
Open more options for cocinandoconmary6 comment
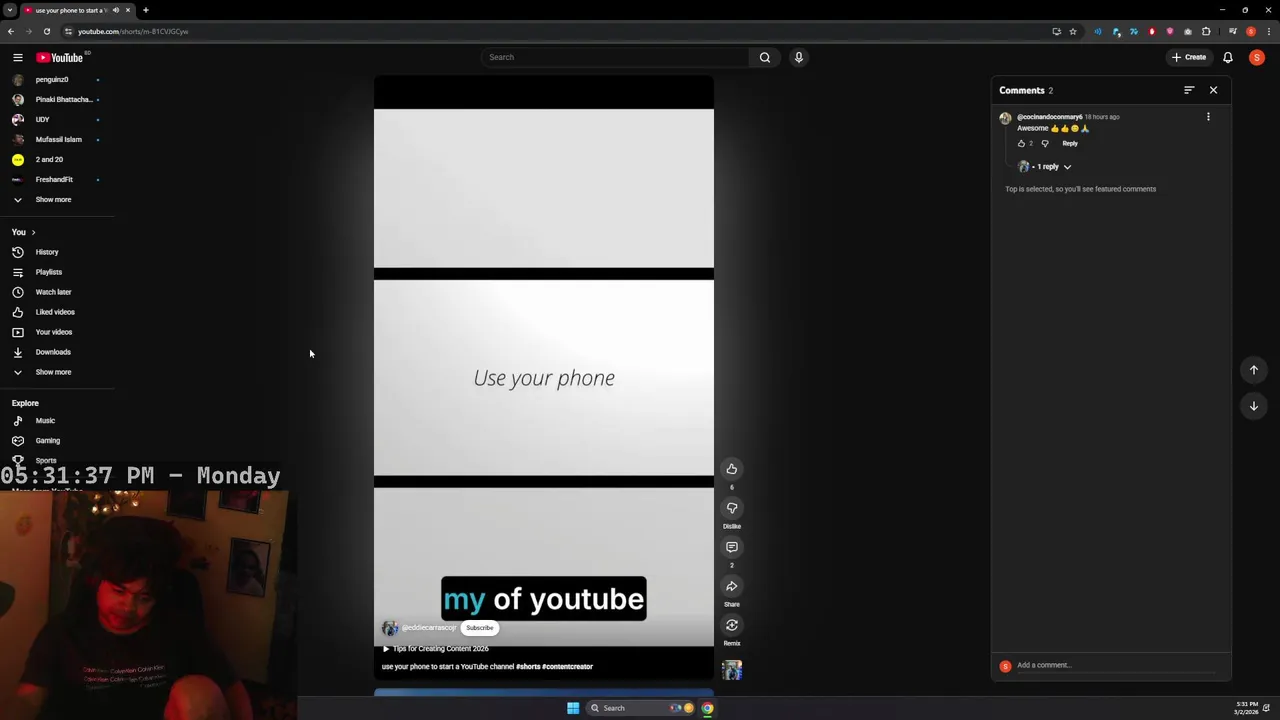1208,117
